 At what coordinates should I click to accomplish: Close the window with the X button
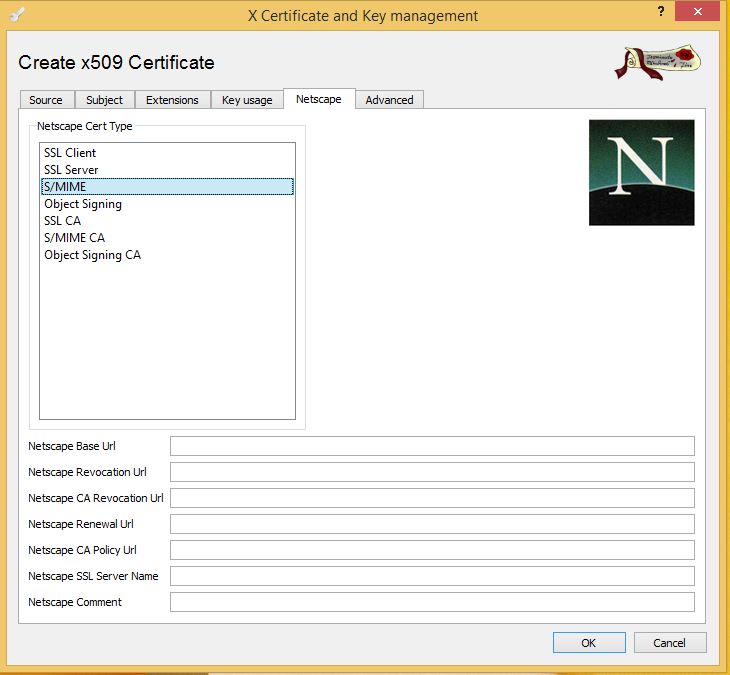[x=697, y=11]
